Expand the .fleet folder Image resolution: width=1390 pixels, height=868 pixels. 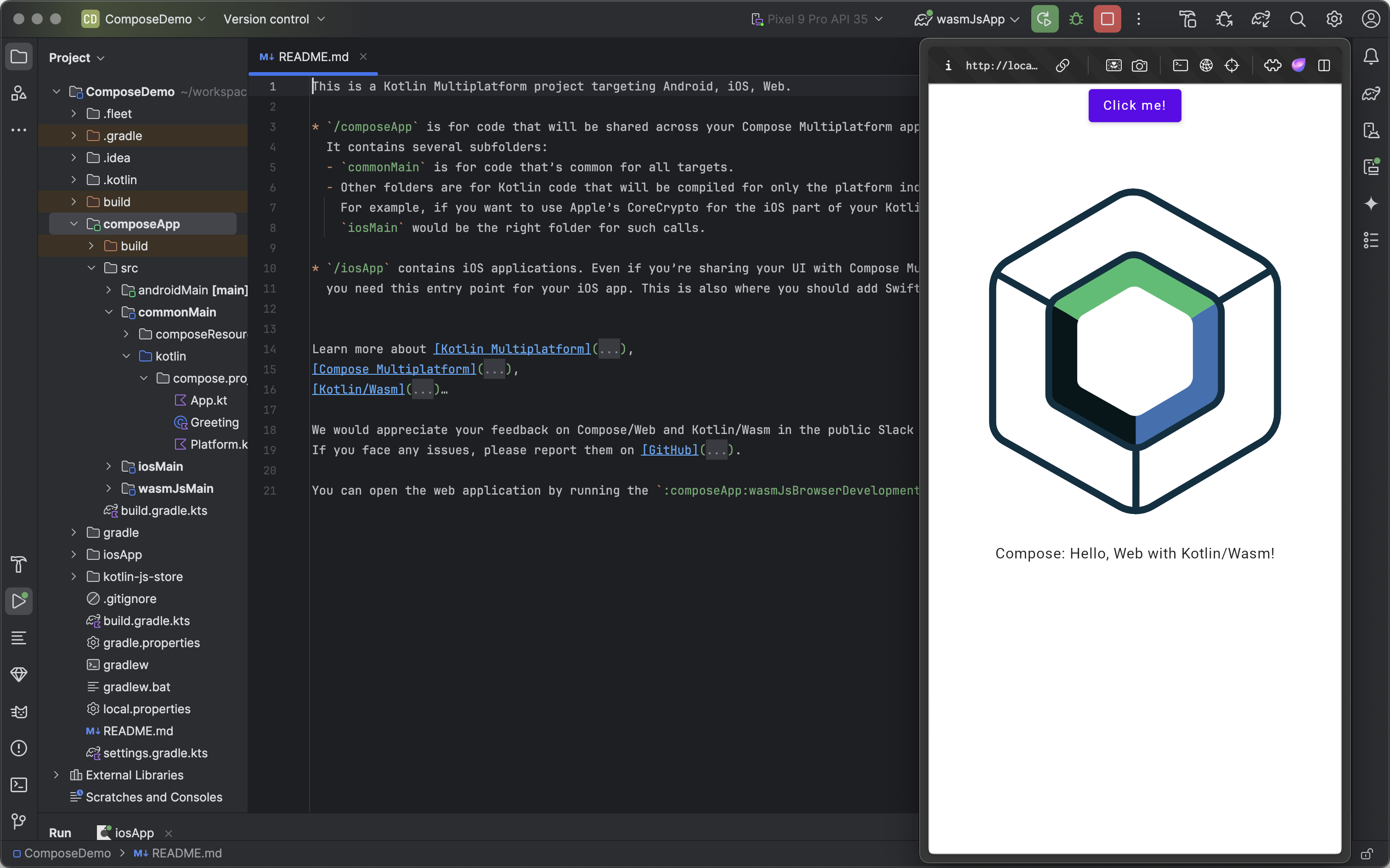point(73,114)
